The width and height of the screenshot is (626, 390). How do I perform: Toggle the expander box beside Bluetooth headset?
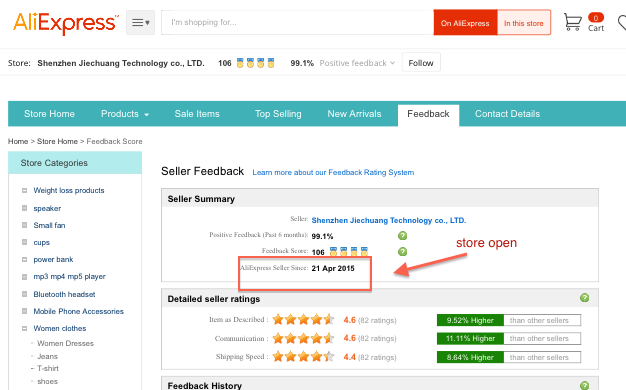tap(24, 294)
